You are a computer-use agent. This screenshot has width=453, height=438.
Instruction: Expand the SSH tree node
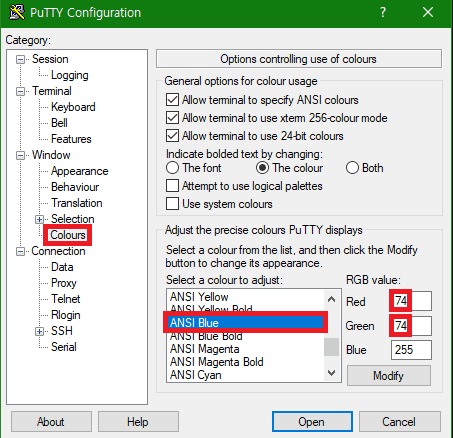tap(39, 331)
